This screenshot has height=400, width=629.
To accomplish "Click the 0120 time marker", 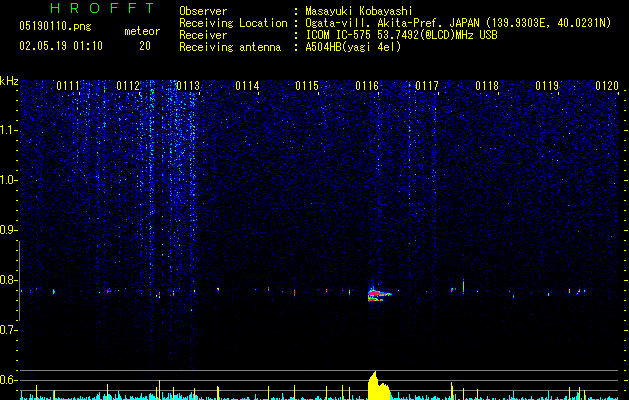I will [607, 86].
